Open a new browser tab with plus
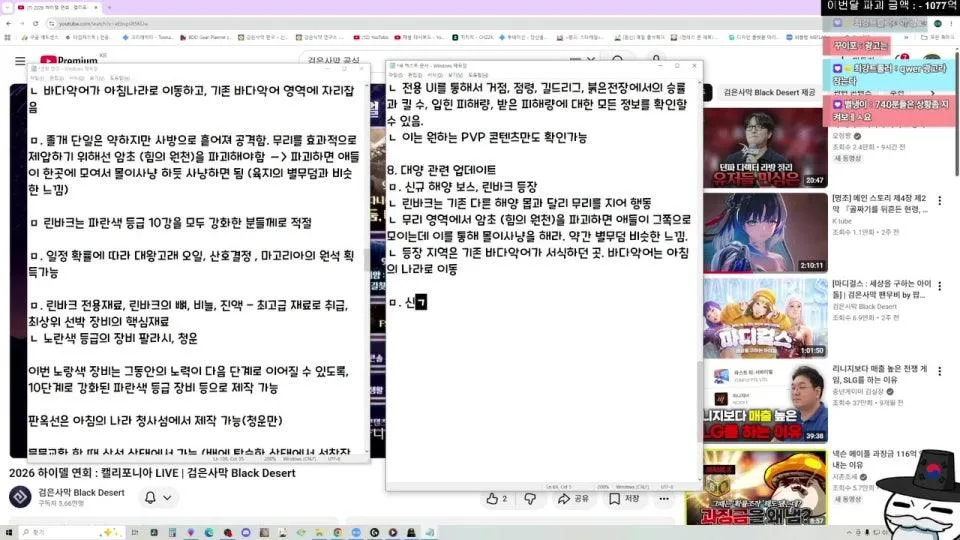This screenshot has width=960, height=540. (x=110, y=7)
